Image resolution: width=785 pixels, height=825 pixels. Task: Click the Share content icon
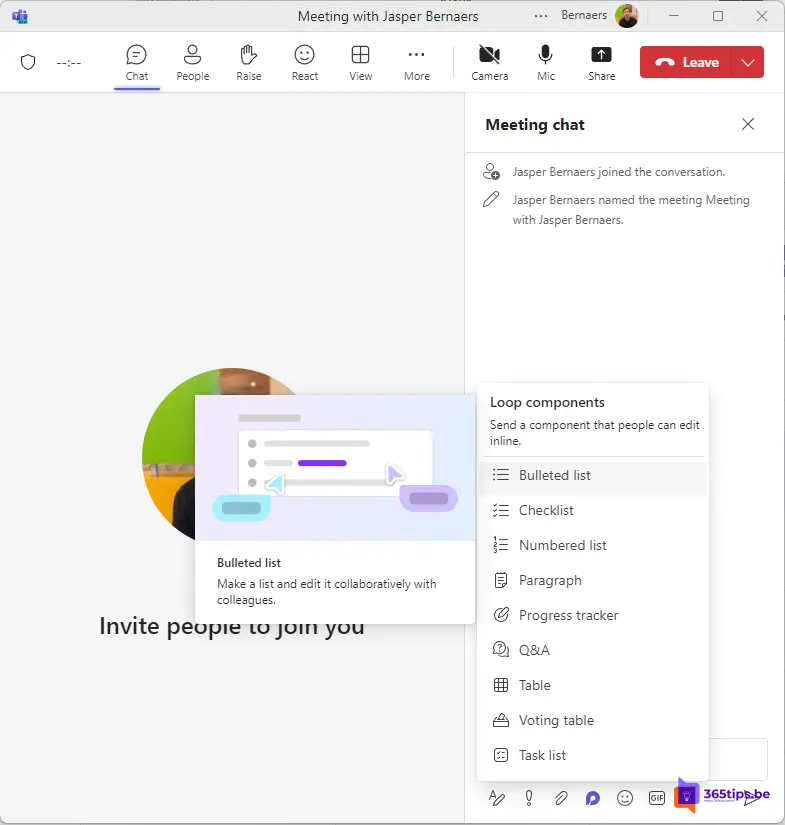point(601,63)
